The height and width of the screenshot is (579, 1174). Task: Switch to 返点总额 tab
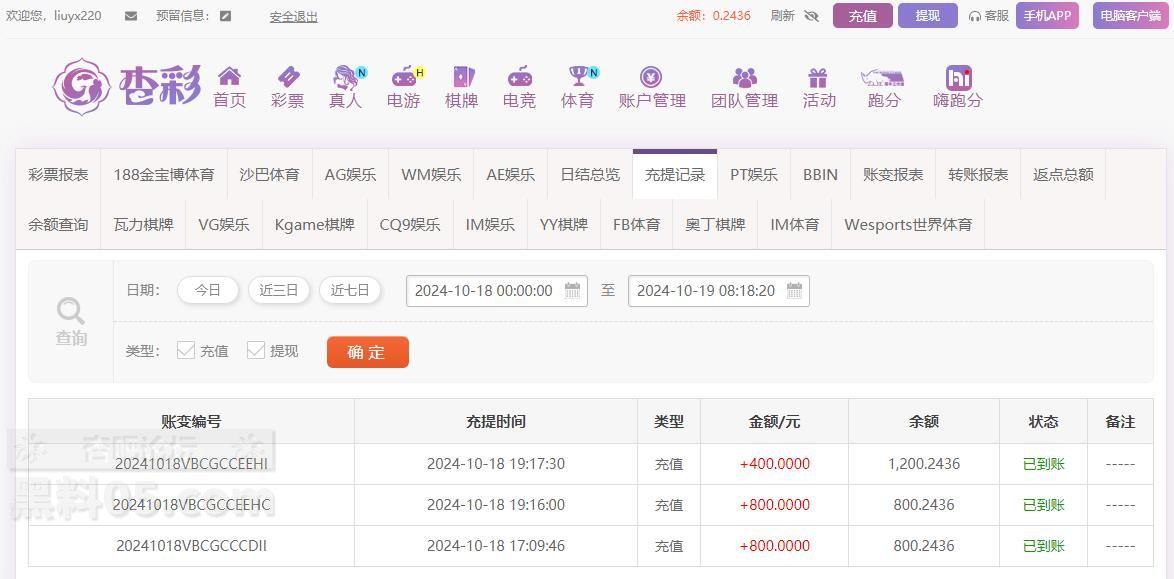(x=1063, y=175)
